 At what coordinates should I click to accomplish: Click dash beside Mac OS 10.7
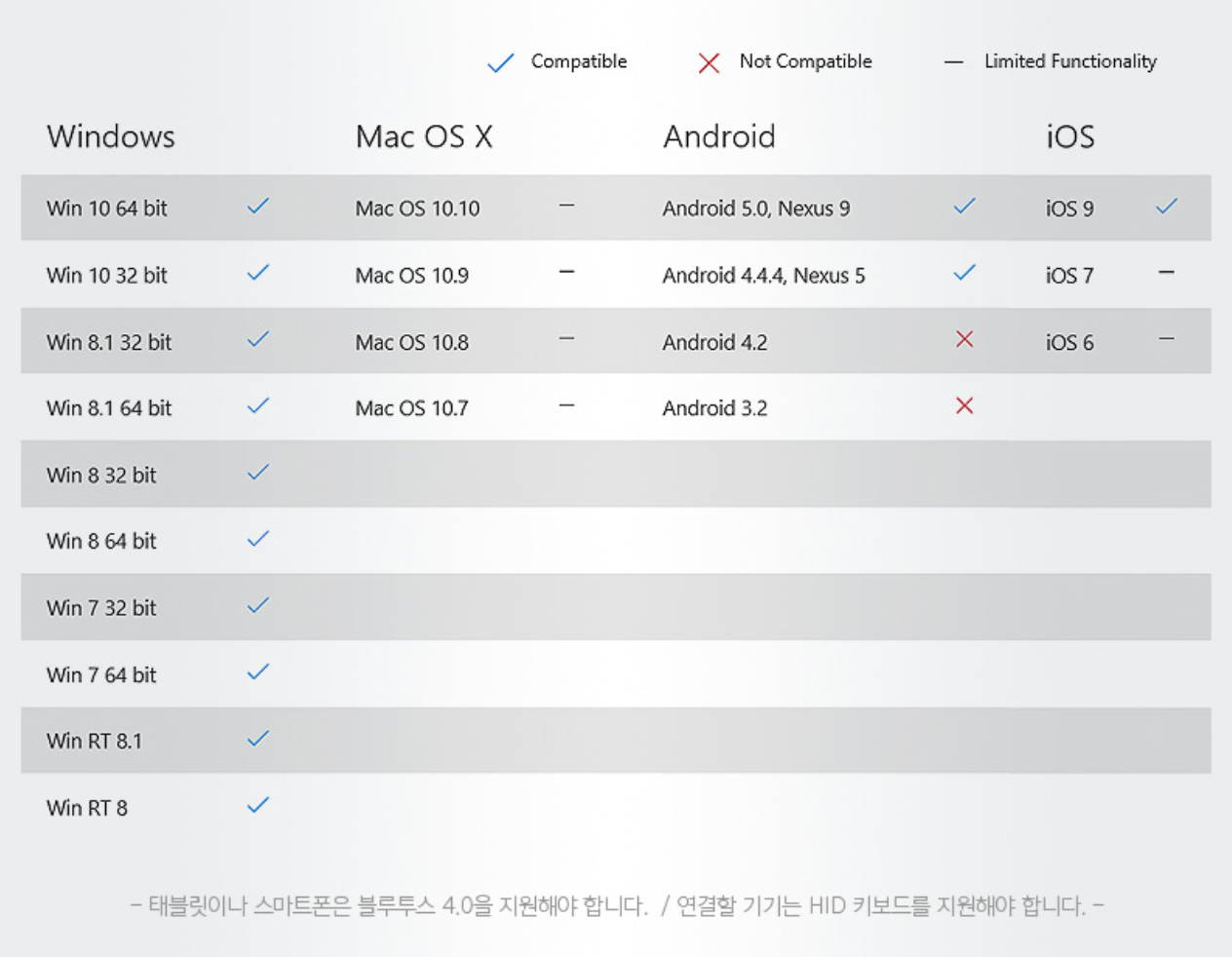[x=566, y=404]
